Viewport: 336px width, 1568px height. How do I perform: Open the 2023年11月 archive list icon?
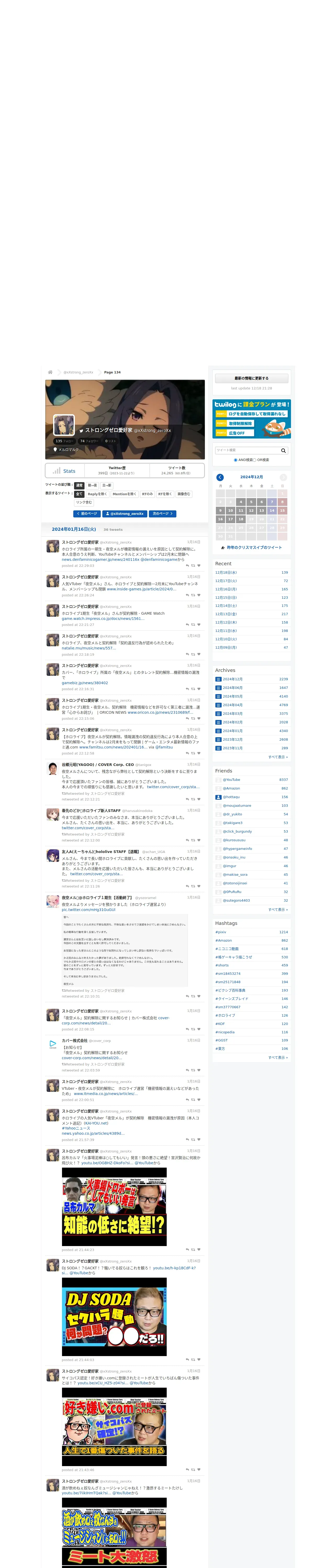218,748
